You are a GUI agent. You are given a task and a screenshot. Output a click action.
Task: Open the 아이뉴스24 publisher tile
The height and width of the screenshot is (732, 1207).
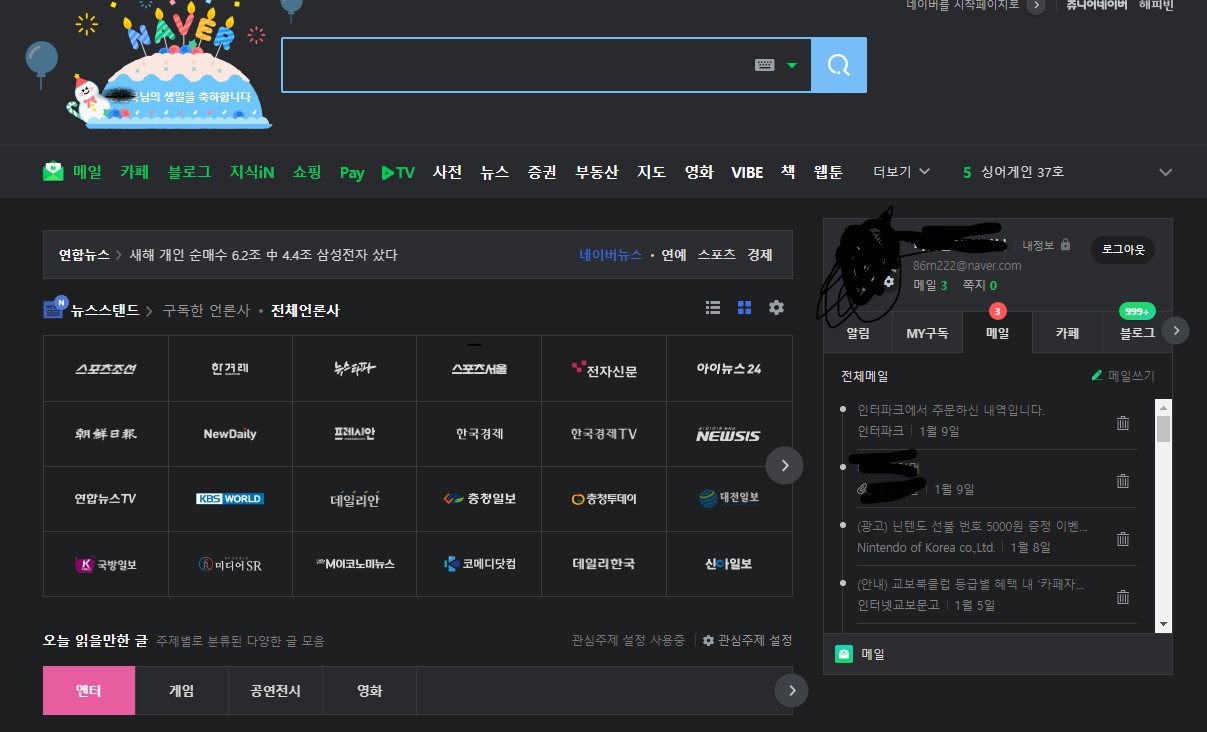729,369
